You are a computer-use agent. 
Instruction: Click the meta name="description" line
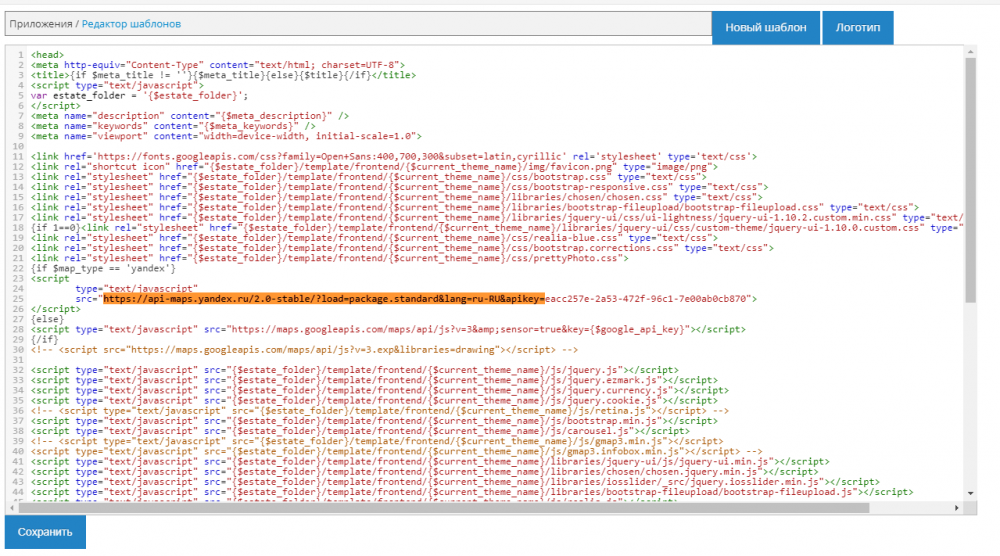pos(189,116)
